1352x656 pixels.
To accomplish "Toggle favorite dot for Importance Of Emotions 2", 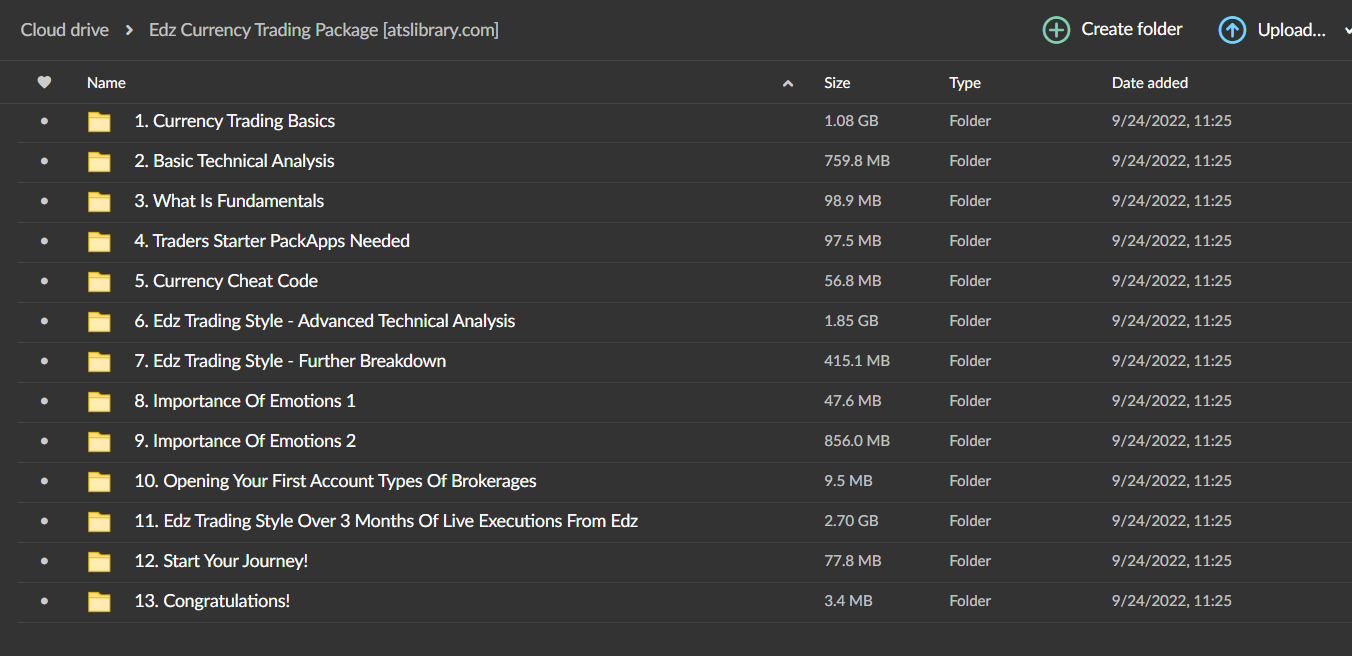I will pos(44,441).
